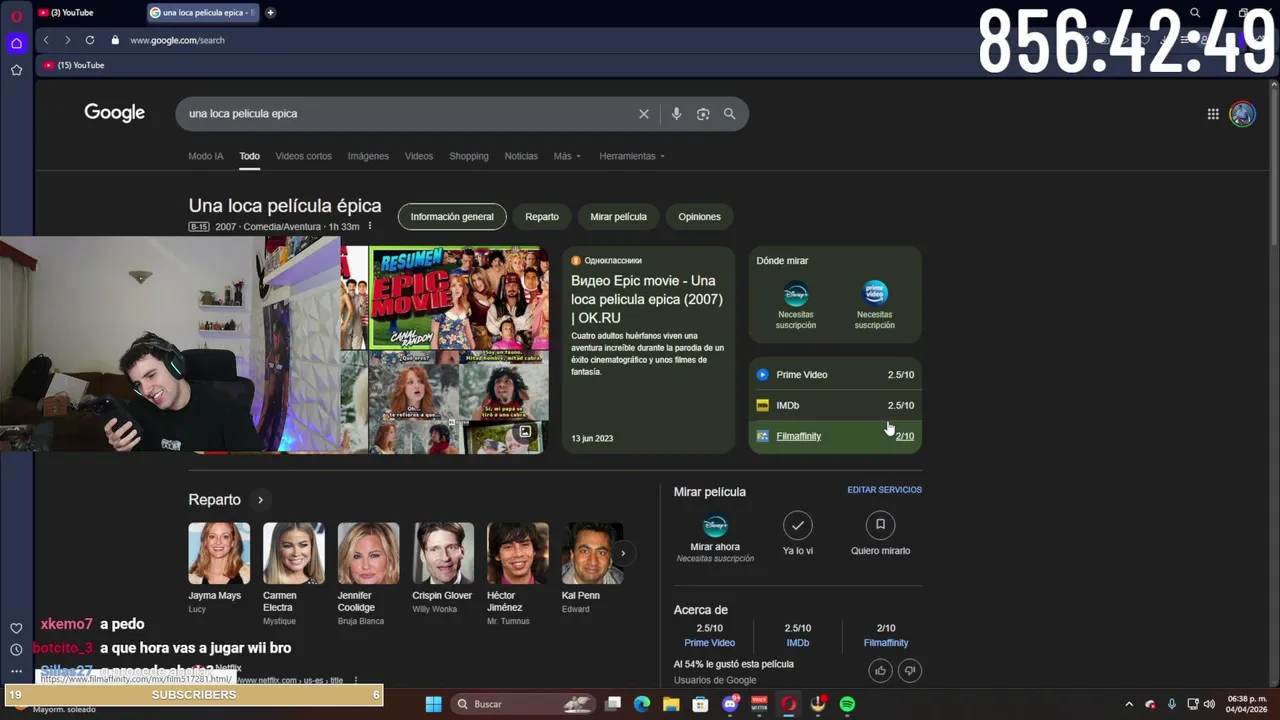Viewport: 1280px width, 720px height.
Task: Clear the search box with the X
Action: [x=644, y=114]
